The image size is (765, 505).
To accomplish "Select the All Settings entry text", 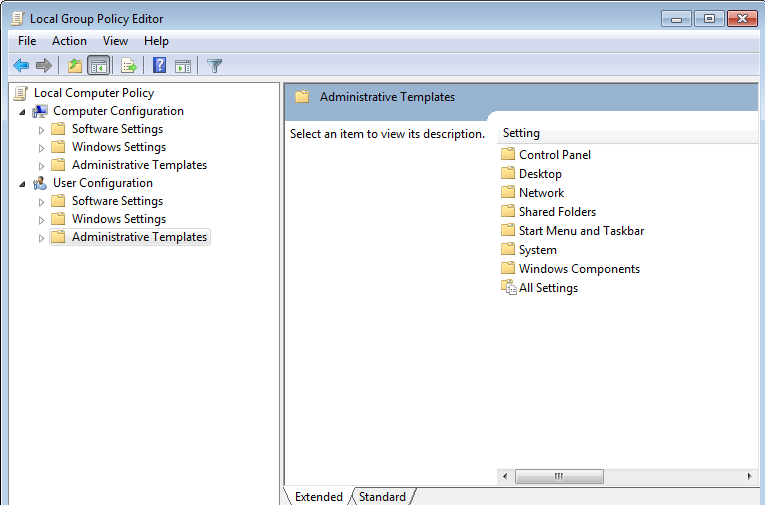I will tap(548, 288).
